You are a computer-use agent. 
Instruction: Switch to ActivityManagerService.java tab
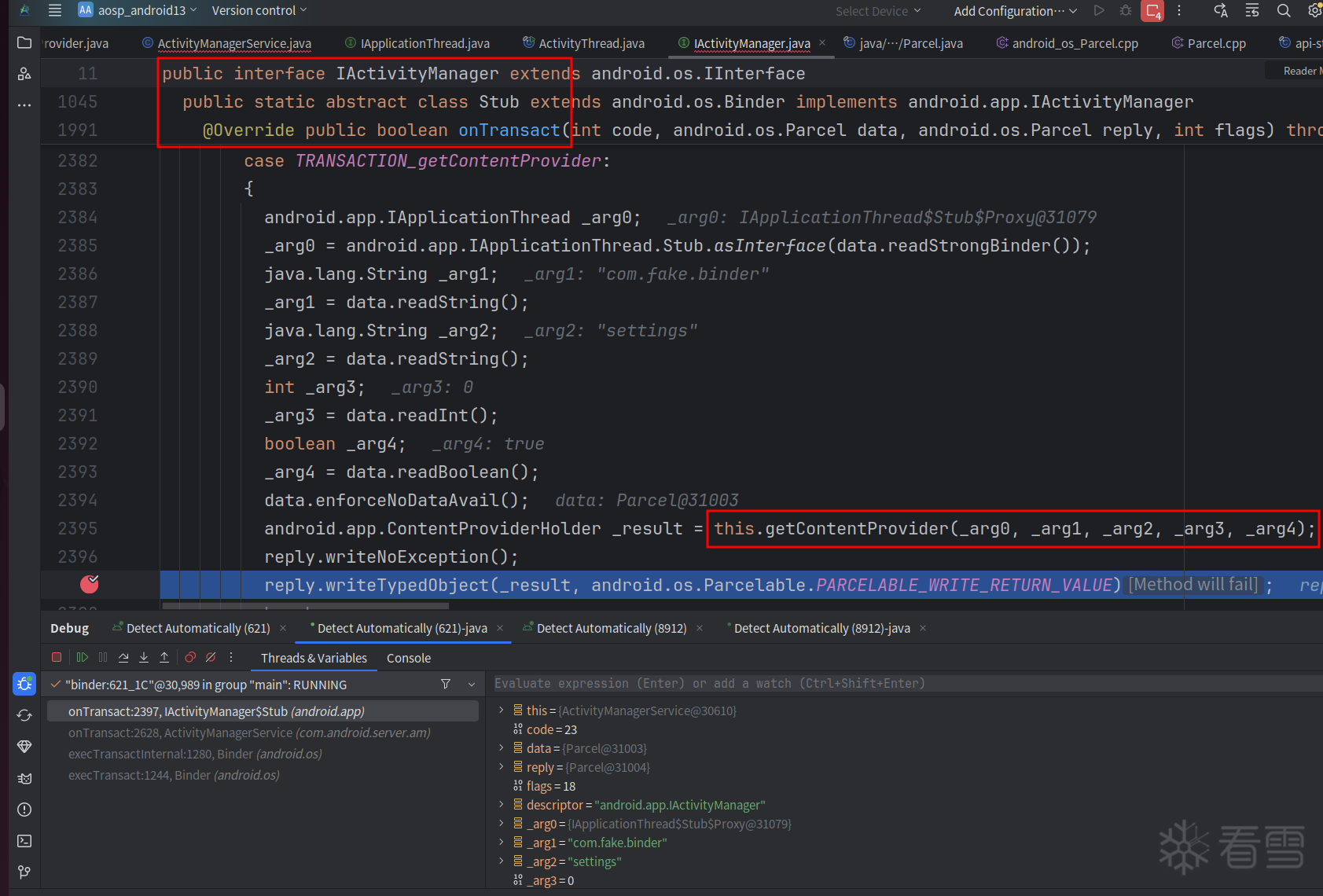click(226, 43)
